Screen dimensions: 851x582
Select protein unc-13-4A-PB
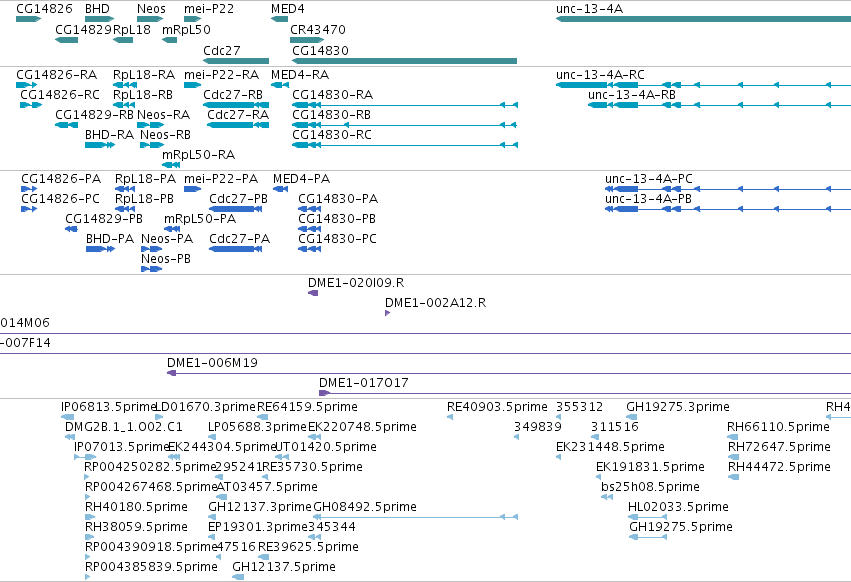648,199
